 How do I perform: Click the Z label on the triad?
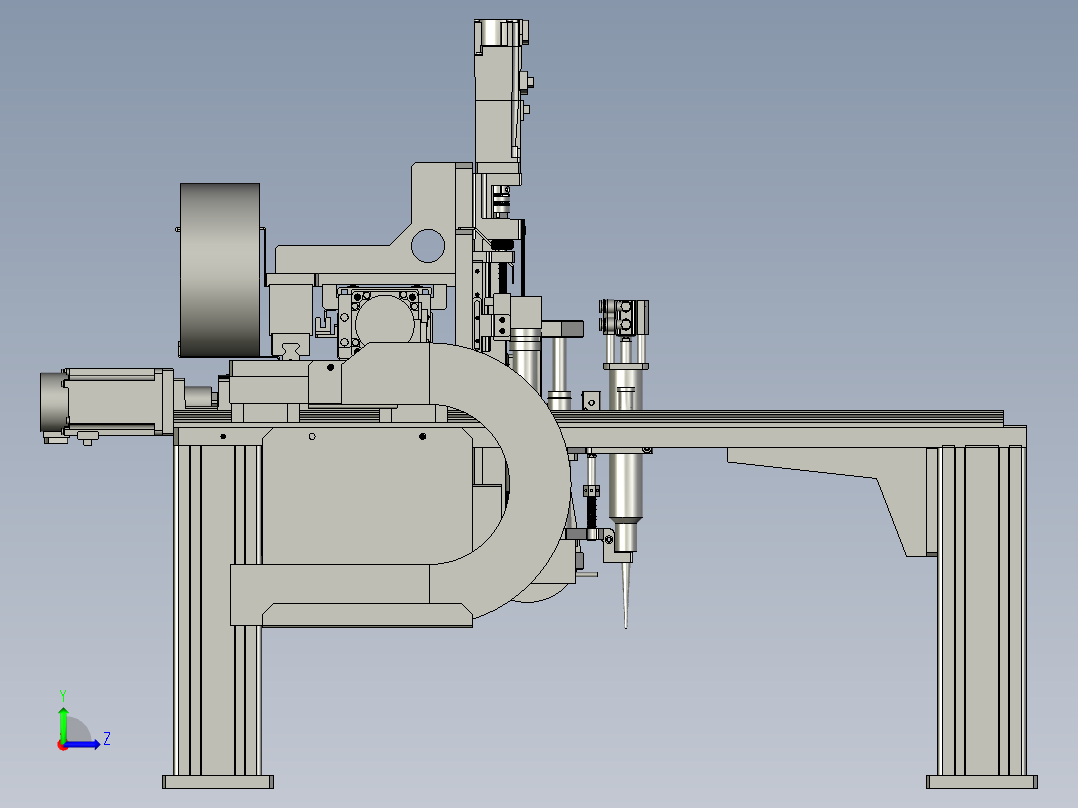(x=107, y=739)
